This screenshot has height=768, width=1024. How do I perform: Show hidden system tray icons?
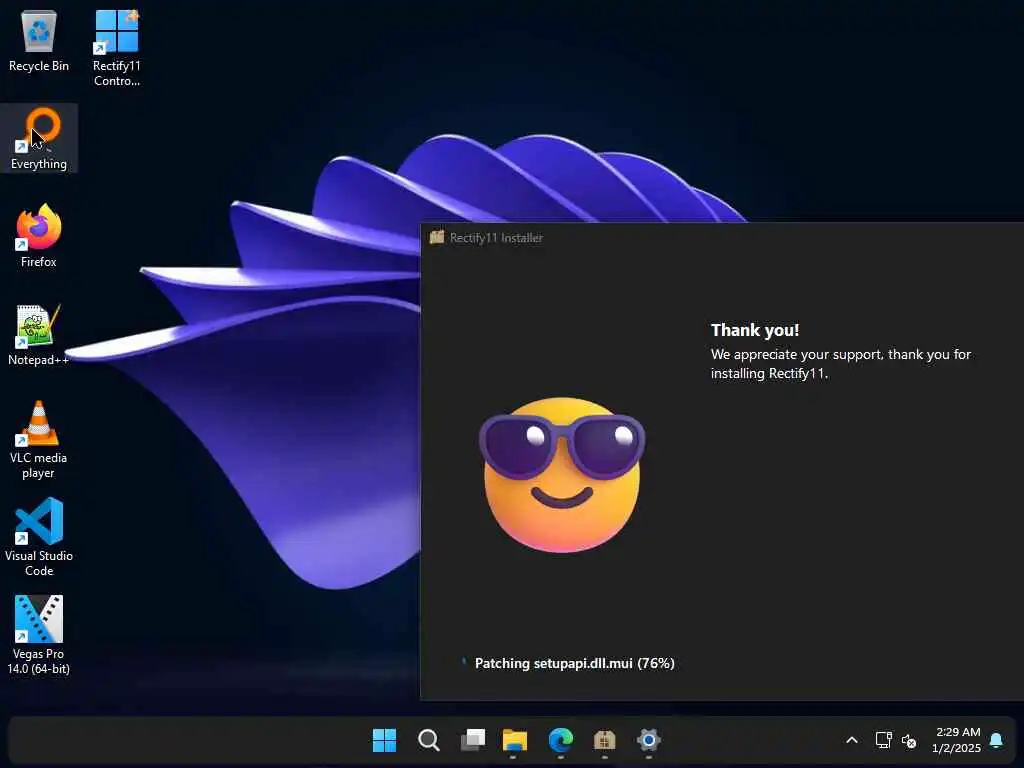coord(852,740)
